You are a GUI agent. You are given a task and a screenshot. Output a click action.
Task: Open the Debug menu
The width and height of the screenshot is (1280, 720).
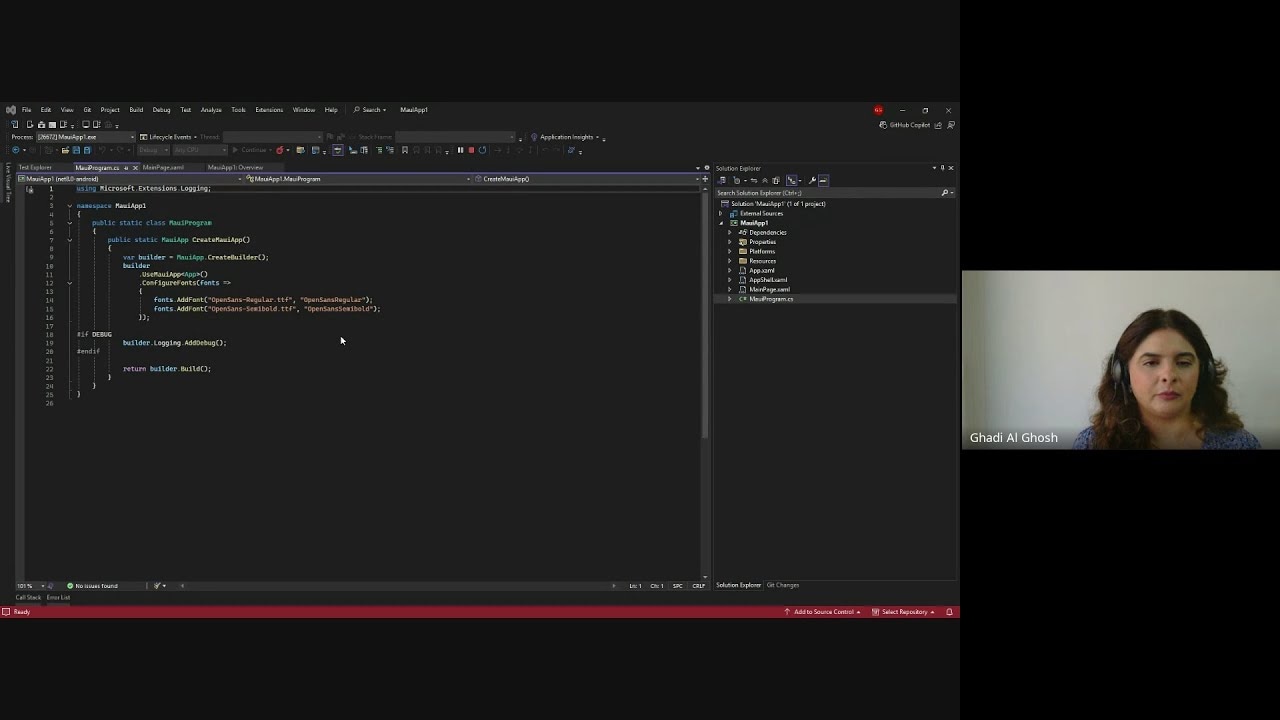pyautogui.click(x=160, y=110)
